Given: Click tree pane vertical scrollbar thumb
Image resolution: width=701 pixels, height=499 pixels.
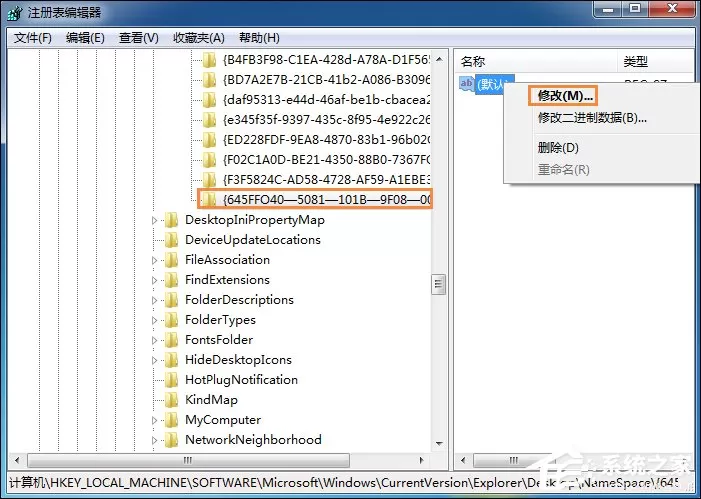Looking at the screenshot, I should [x=439, y=284].
